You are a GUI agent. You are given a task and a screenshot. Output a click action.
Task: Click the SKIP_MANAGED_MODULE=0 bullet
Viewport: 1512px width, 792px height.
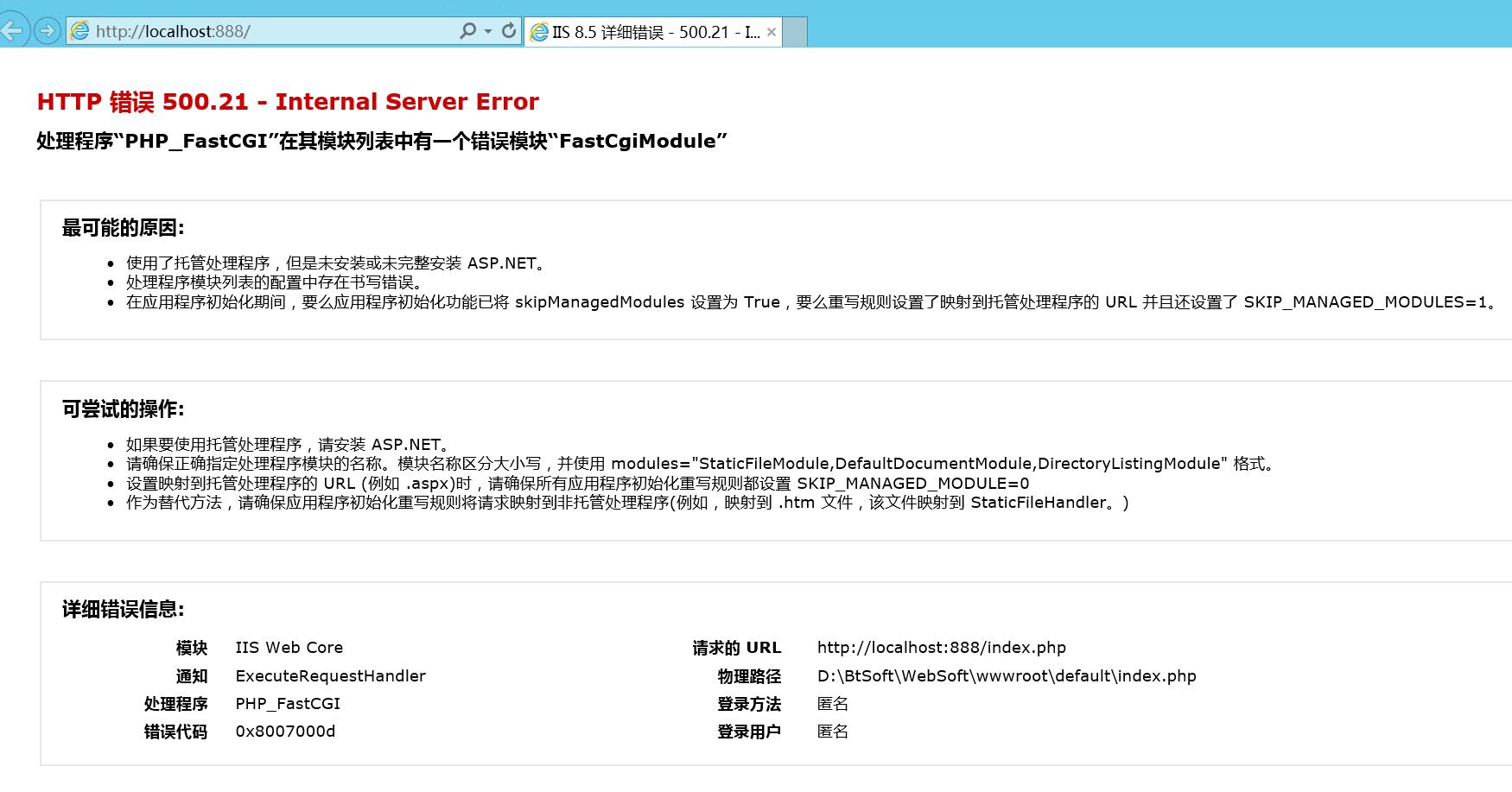[x=578, y=484]
